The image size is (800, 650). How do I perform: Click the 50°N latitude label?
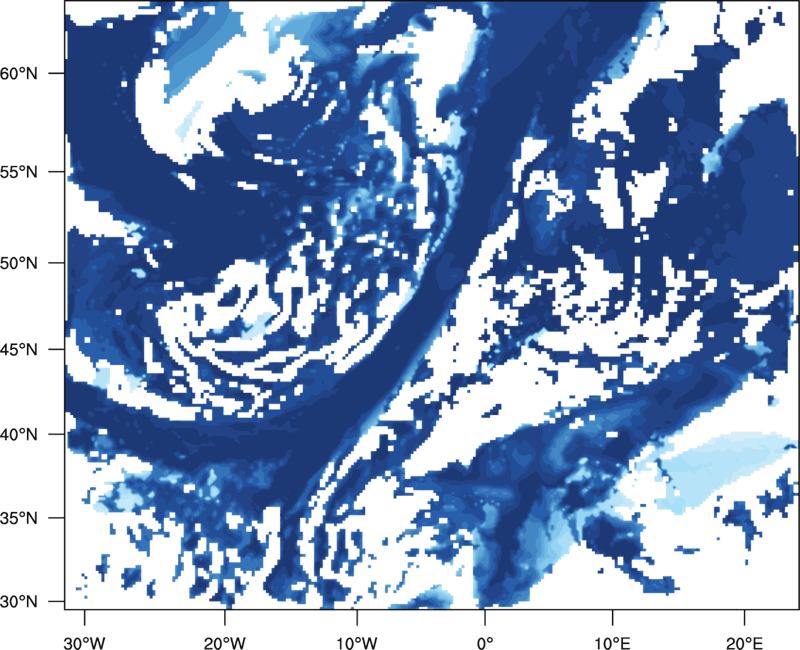tap(19, 263)
